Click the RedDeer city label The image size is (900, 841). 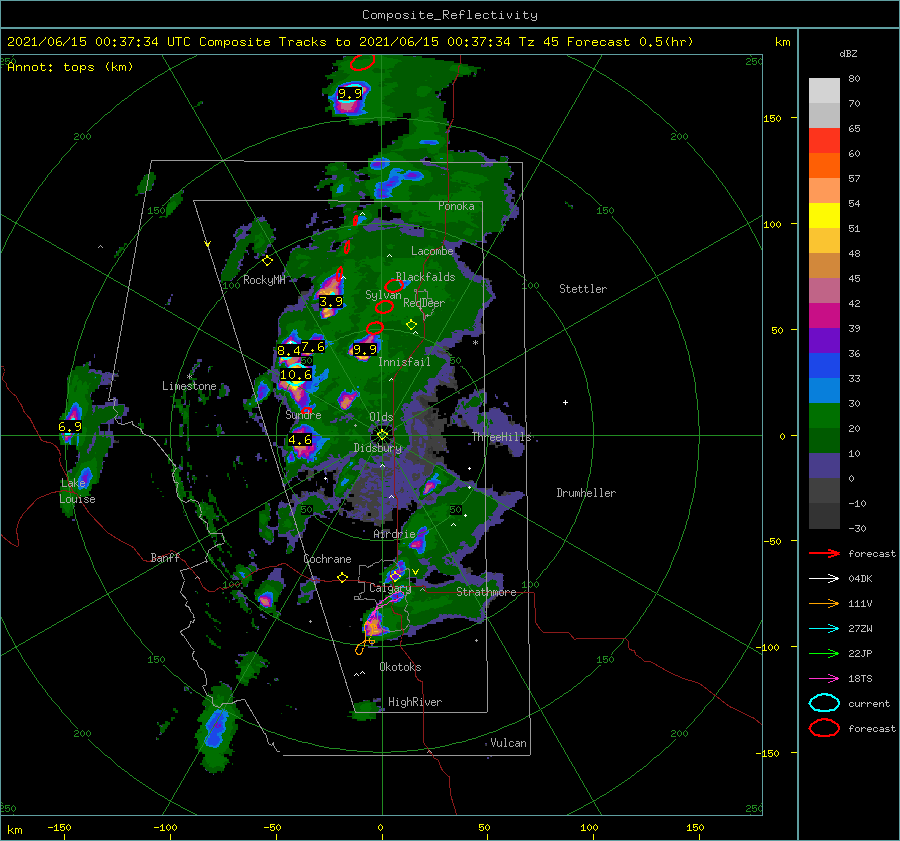coord(424,303)
